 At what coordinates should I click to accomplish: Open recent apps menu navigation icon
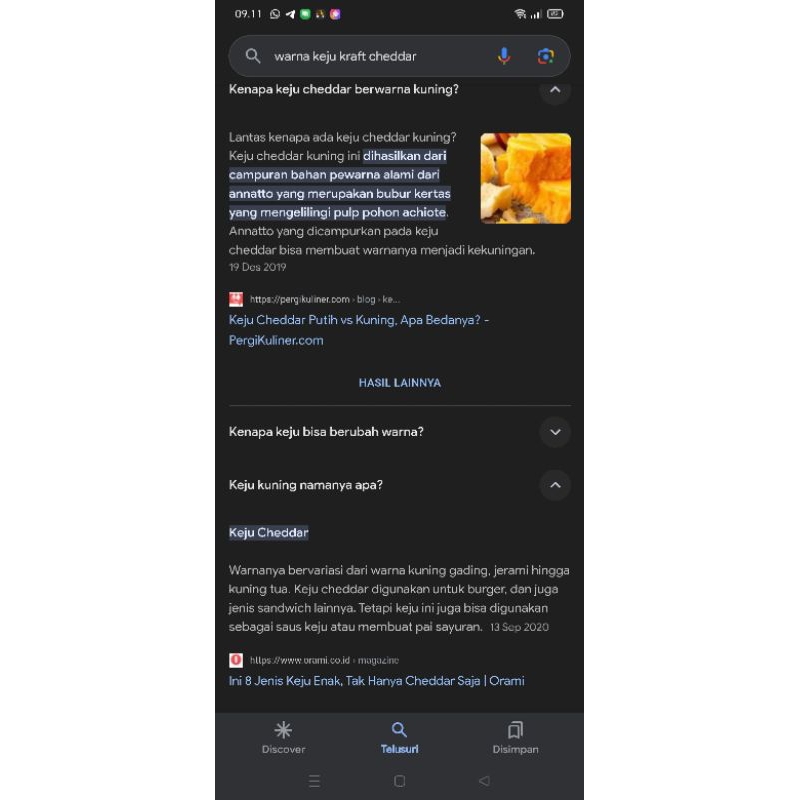pyautogui.click(x=314, y=781)
